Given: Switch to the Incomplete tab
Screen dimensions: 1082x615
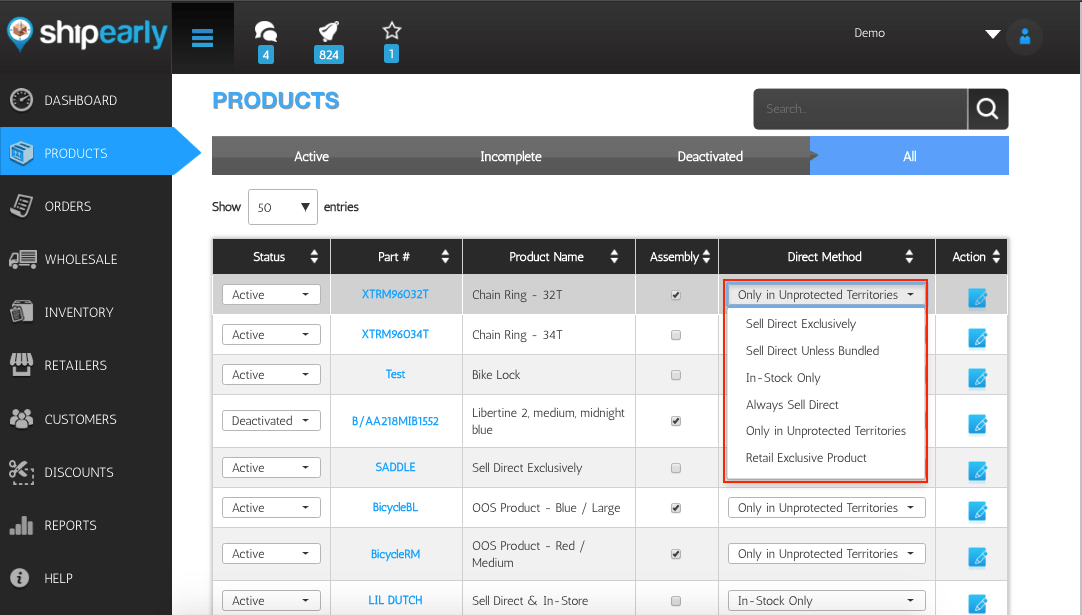Looking at the screenshot, I should point(510,156).
